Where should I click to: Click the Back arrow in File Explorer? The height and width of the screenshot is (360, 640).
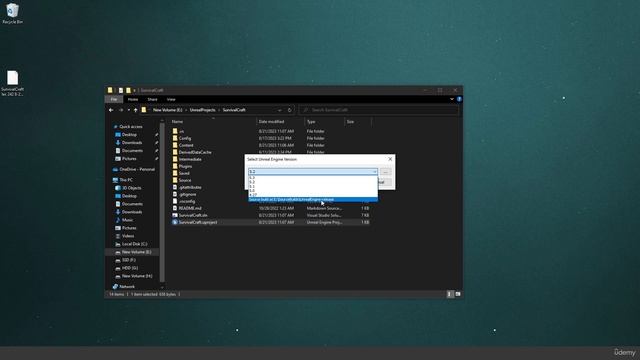point(111,110)
